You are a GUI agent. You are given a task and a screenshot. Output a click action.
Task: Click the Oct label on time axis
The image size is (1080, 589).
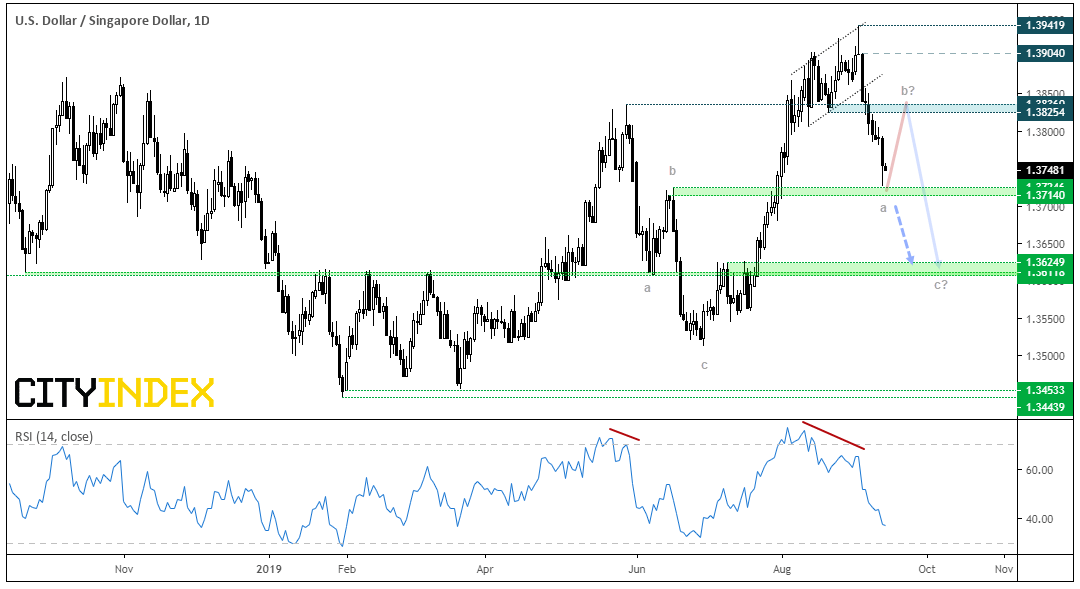[x=927, y=569]
